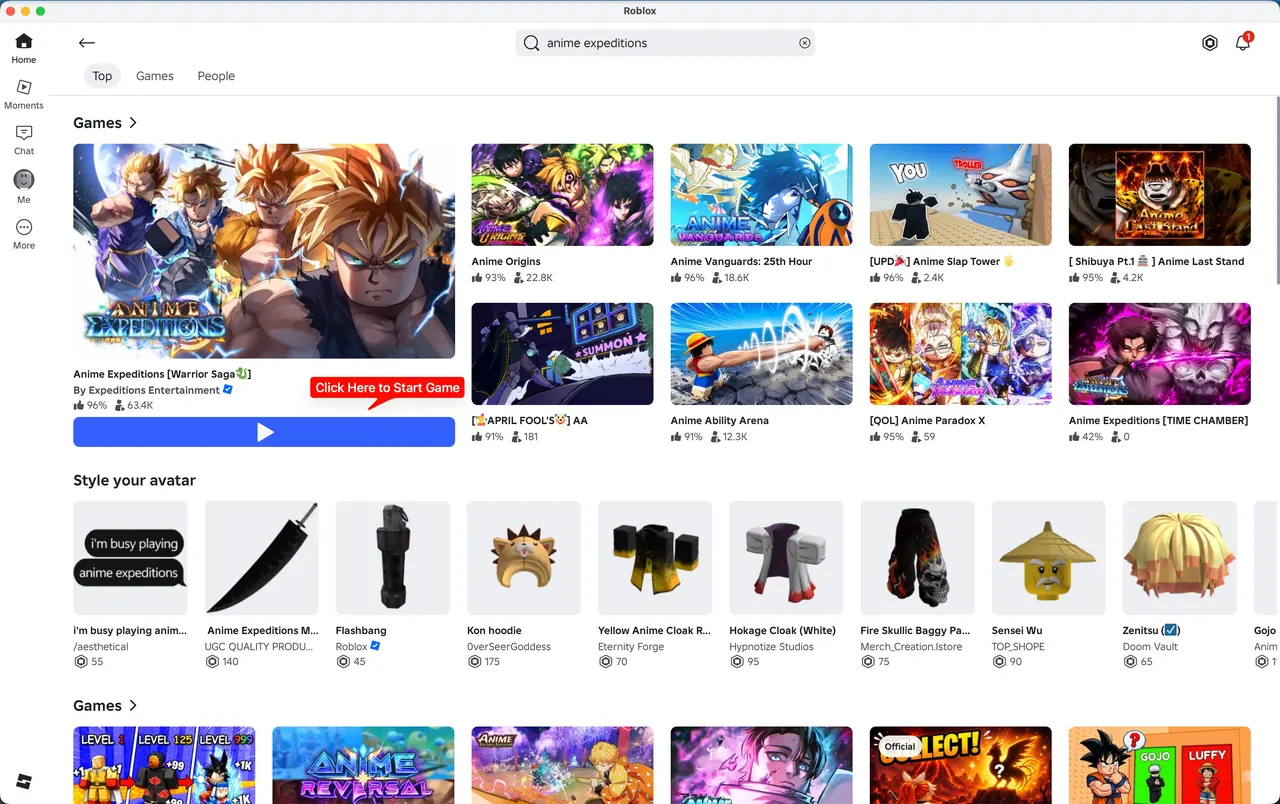Open the Official COLLECT game thumbnail

960,765
